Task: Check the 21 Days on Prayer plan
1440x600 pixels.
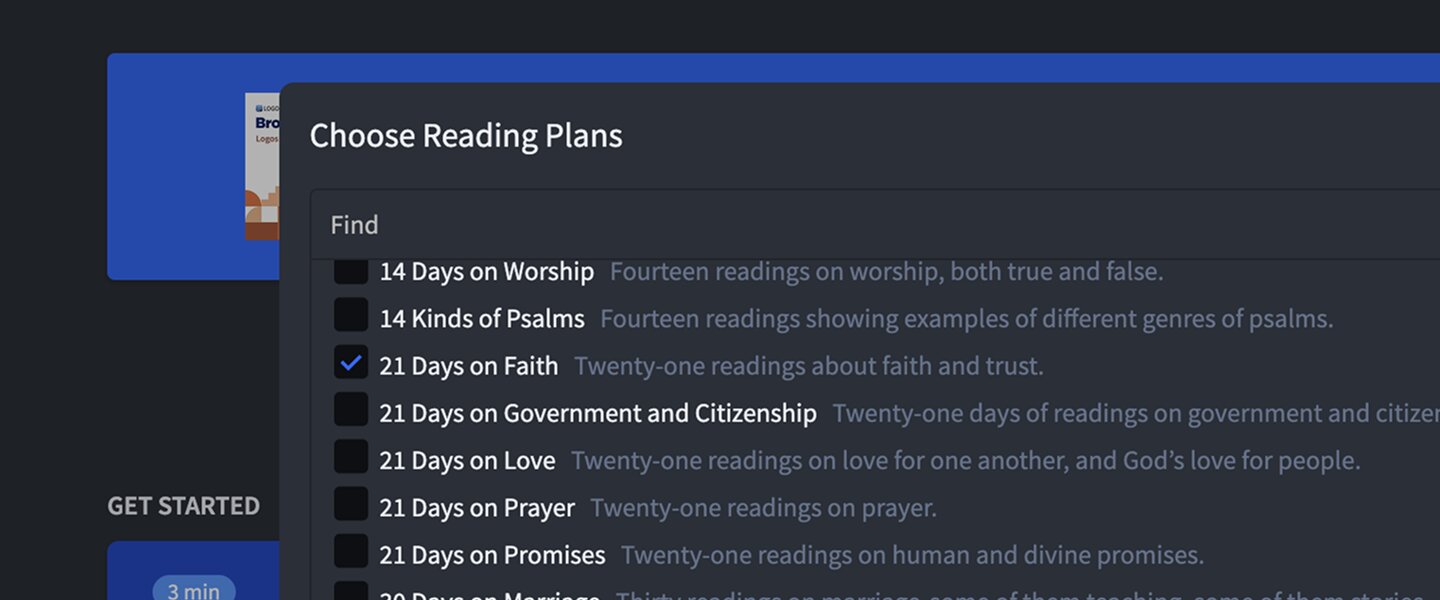Action: 350,507
